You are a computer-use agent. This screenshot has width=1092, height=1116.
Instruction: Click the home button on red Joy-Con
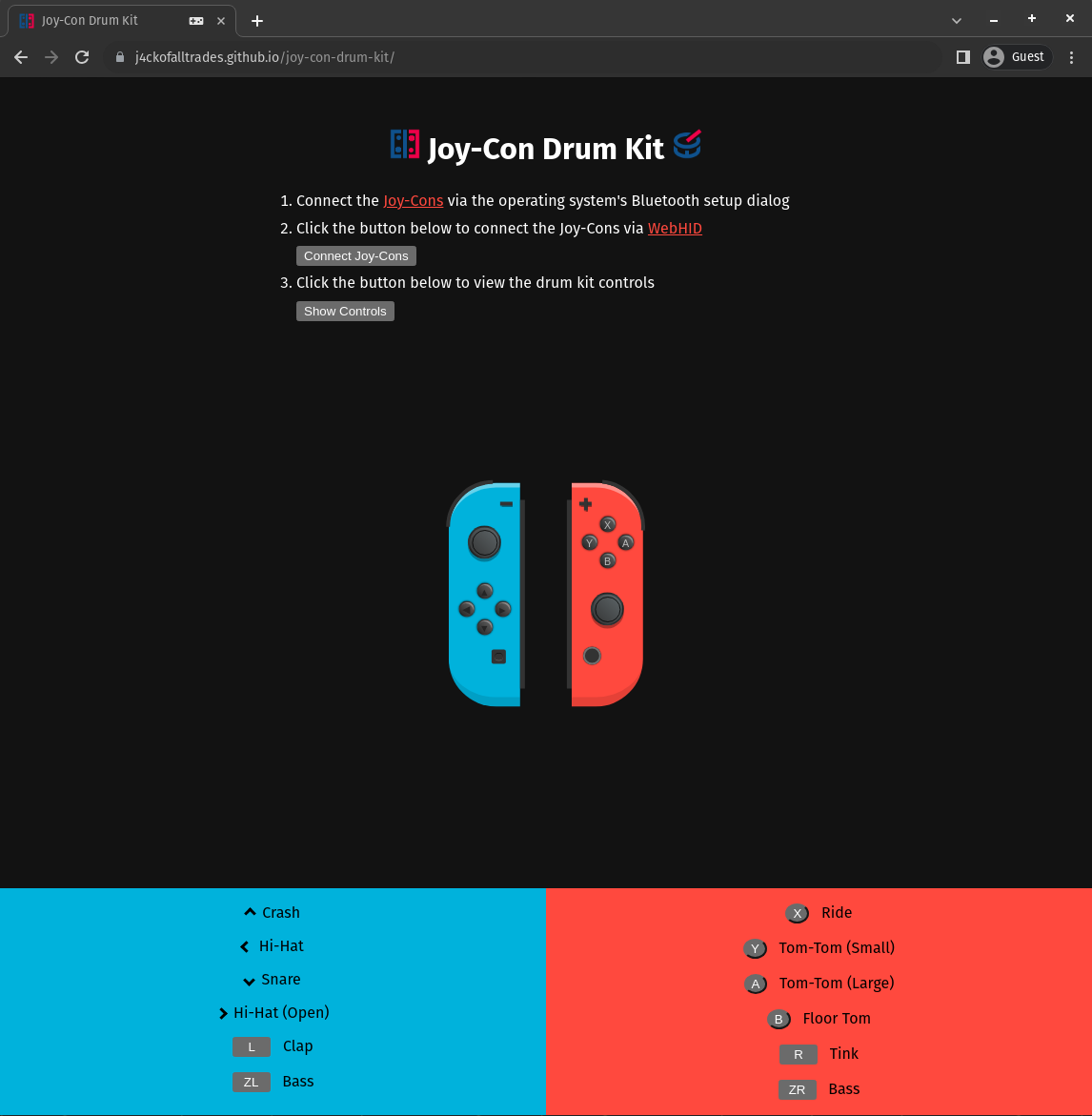pyautogui.click(x=592, y=656)
